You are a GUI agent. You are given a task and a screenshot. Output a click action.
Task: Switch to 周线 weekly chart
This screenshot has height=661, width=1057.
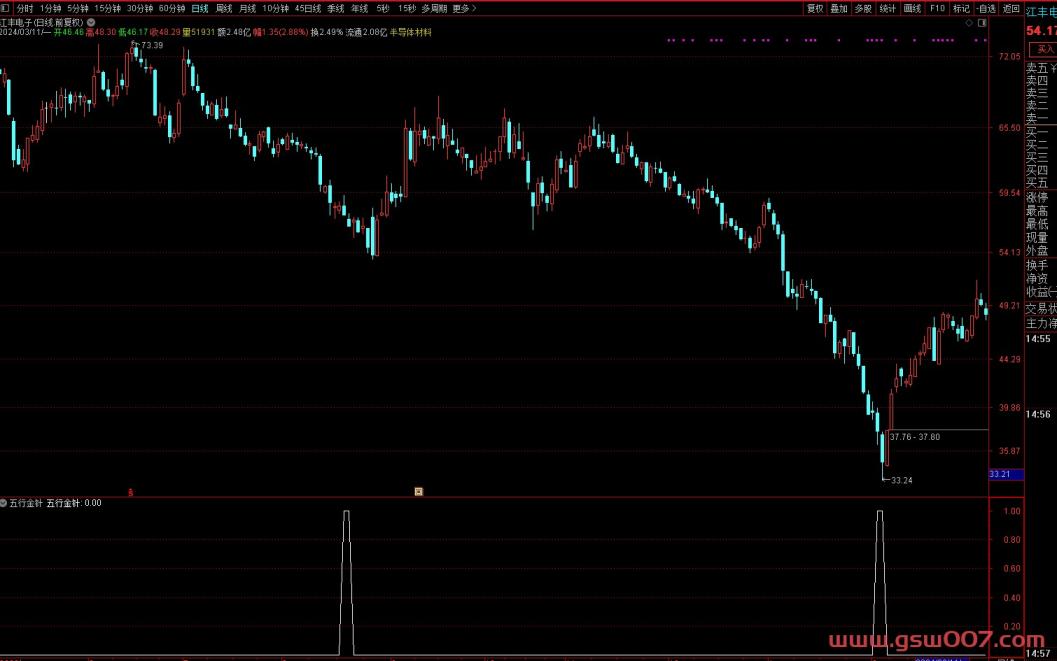coord(224,8)
